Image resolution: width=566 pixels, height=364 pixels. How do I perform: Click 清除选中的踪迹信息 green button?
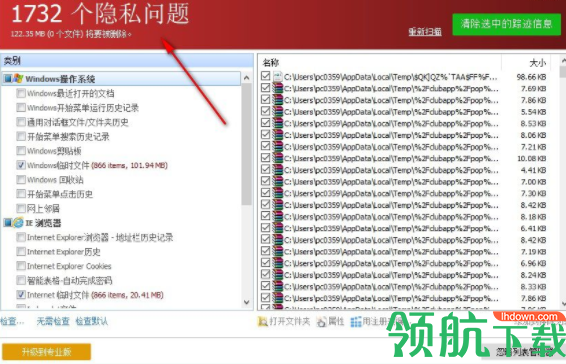pyautogui.click(x=506, y=24)
